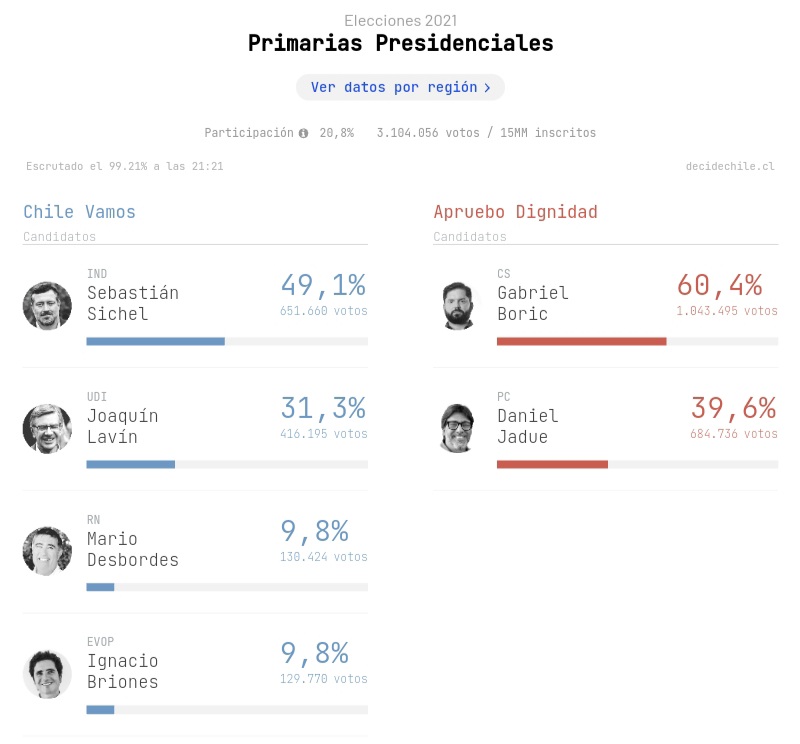Click the Gabriel Boric name

point(532,303)
